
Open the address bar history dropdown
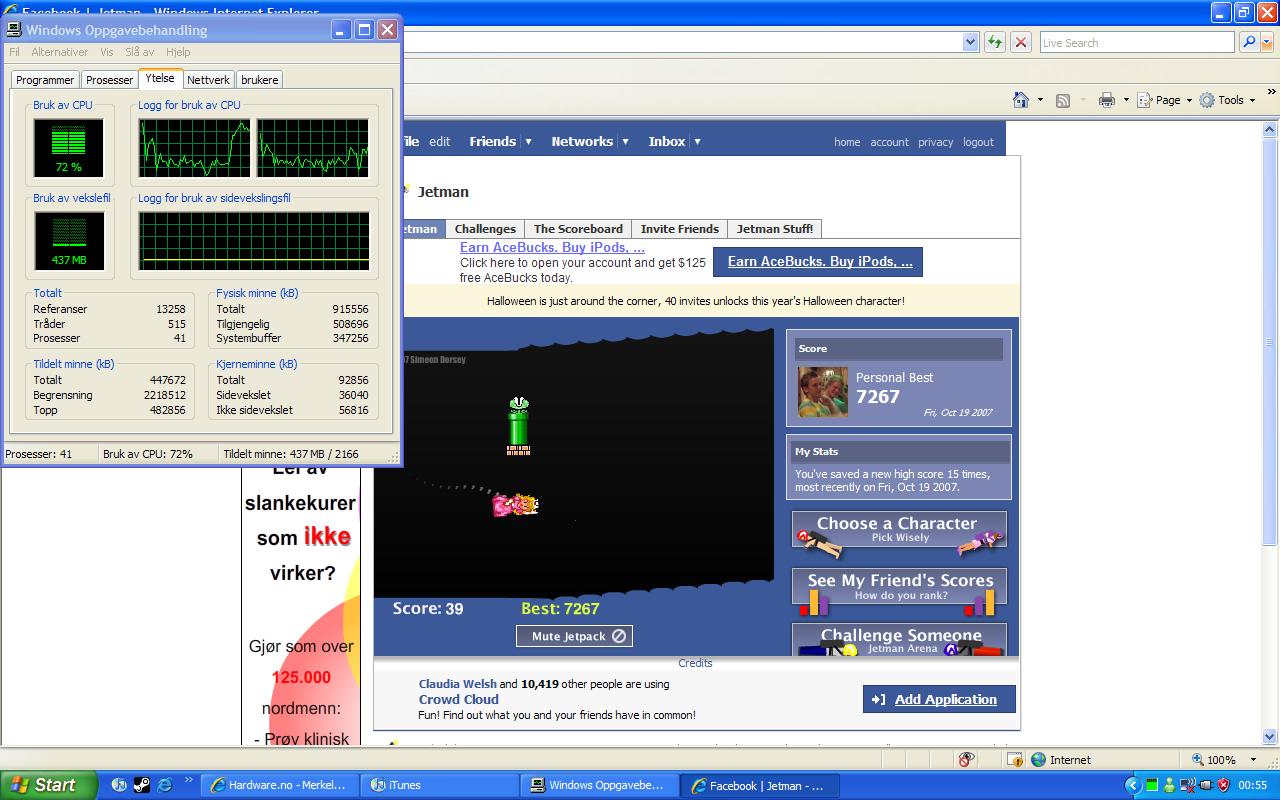click(x=970, y=42)
